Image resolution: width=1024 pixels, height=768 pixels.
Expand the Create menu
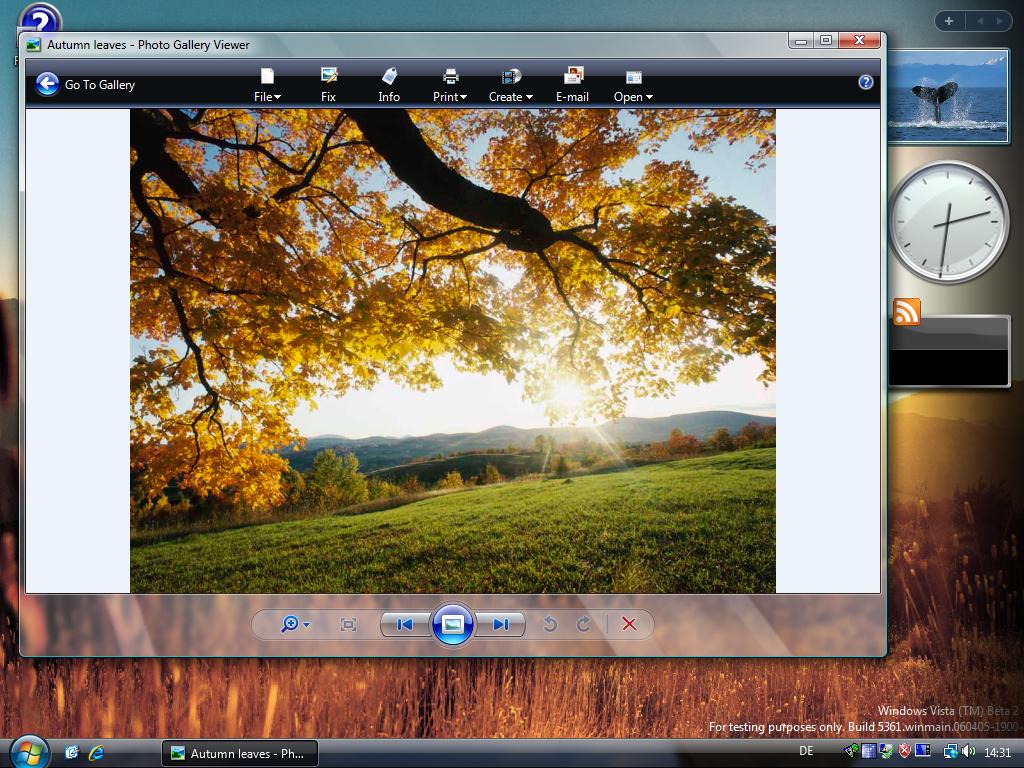[510, 86]
